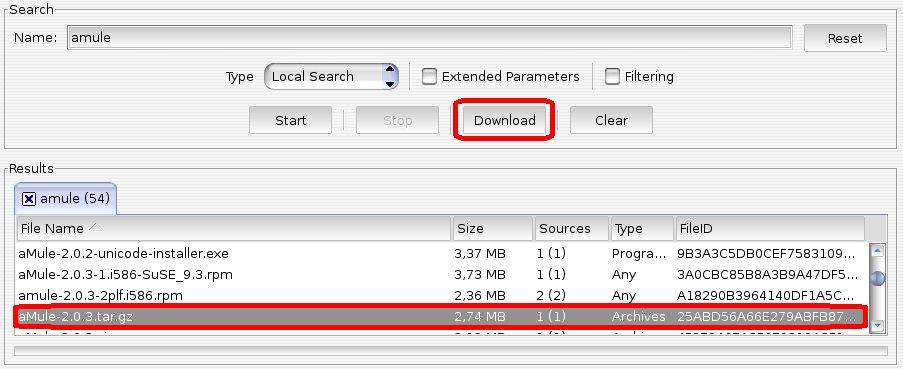Click the 2 (2) sources cell
This screenshot has height=369, width=903.
(551, 296)
